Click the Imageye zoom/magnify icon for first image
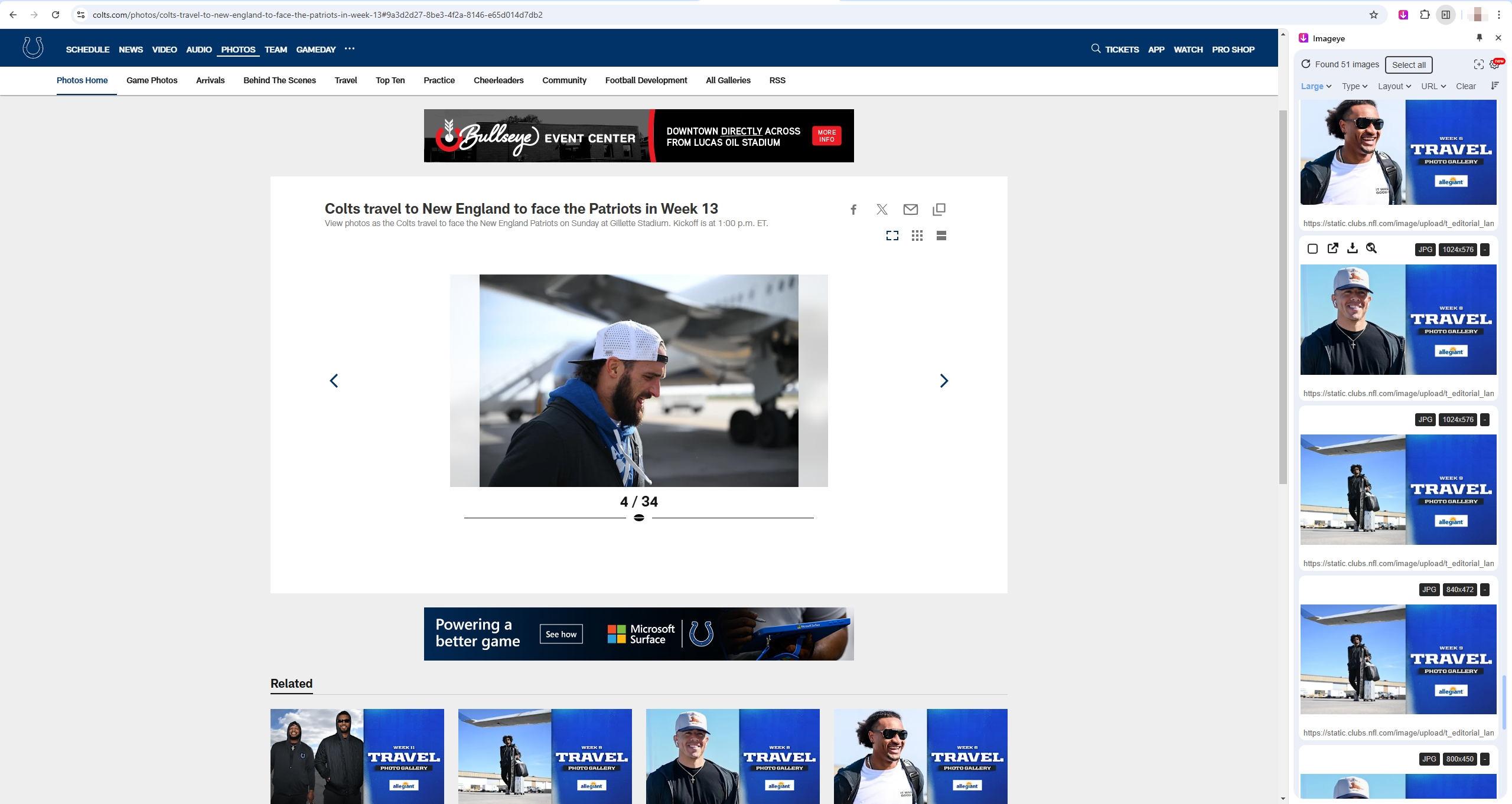This screenshot has height=804, width=1512. point(1370,248)
